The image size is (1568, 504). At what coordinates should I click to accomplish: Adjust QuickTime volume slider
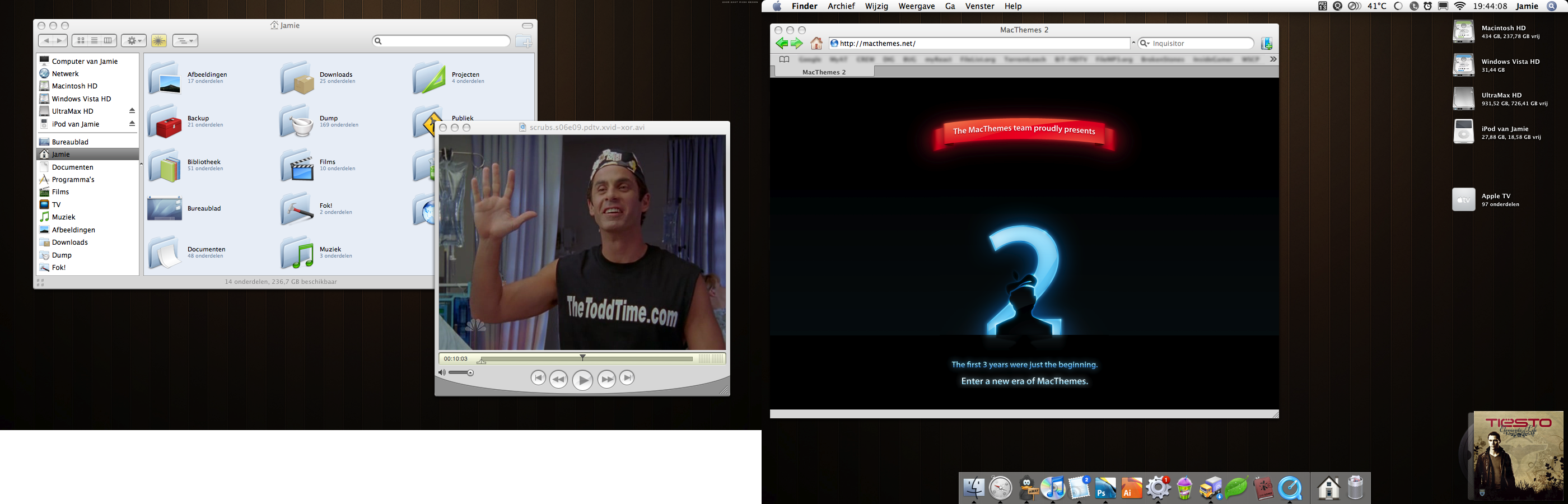461,372
